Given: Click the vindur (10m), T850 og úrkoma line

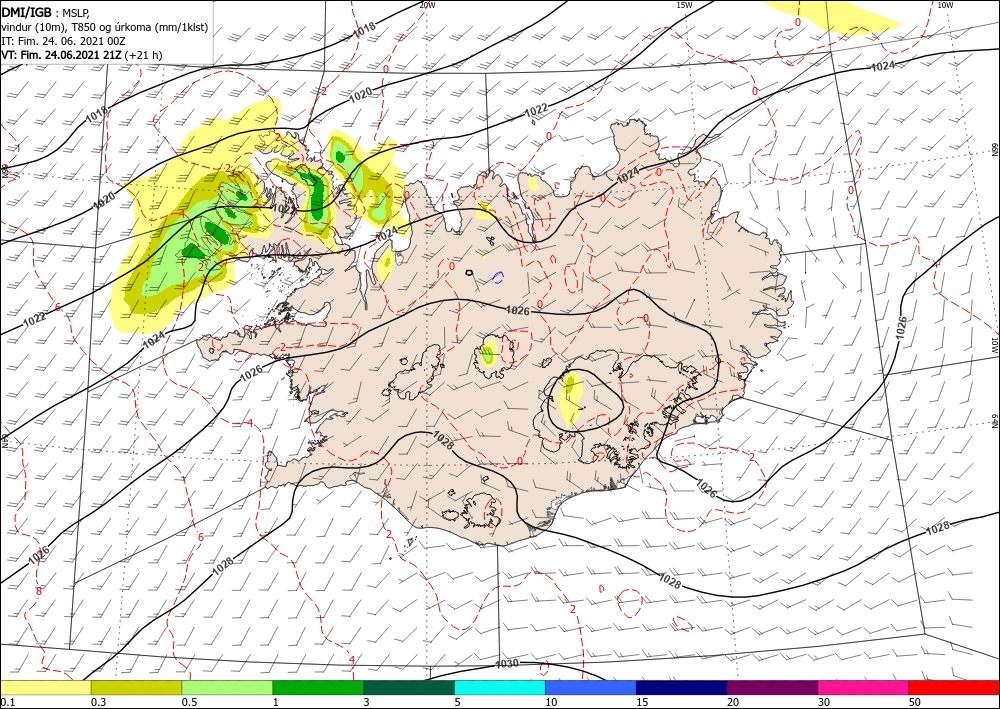Looking at the screenshot, I should (105, 27).
